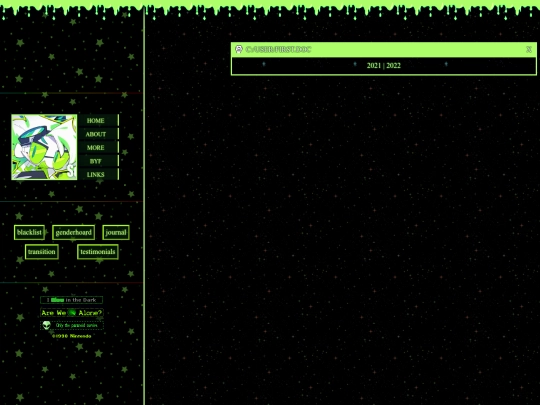
Task: Click the '©1990 Nintendo' text
Action: pos(72,336)
